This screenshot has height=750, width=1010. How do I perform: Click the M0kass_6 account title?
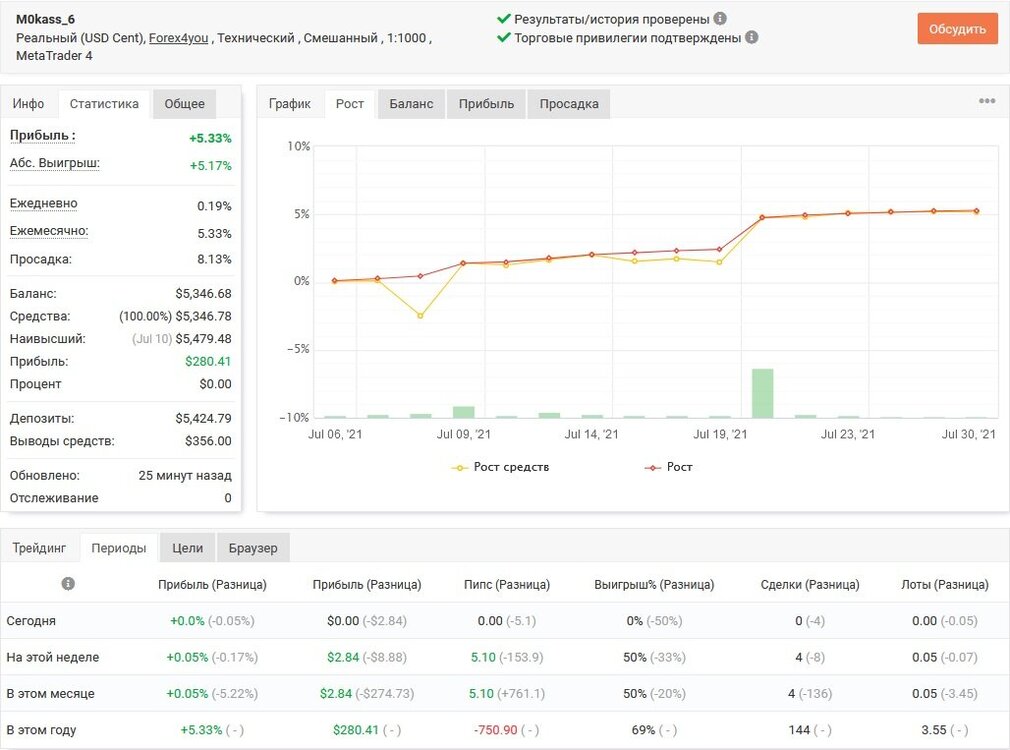point(45,19)
